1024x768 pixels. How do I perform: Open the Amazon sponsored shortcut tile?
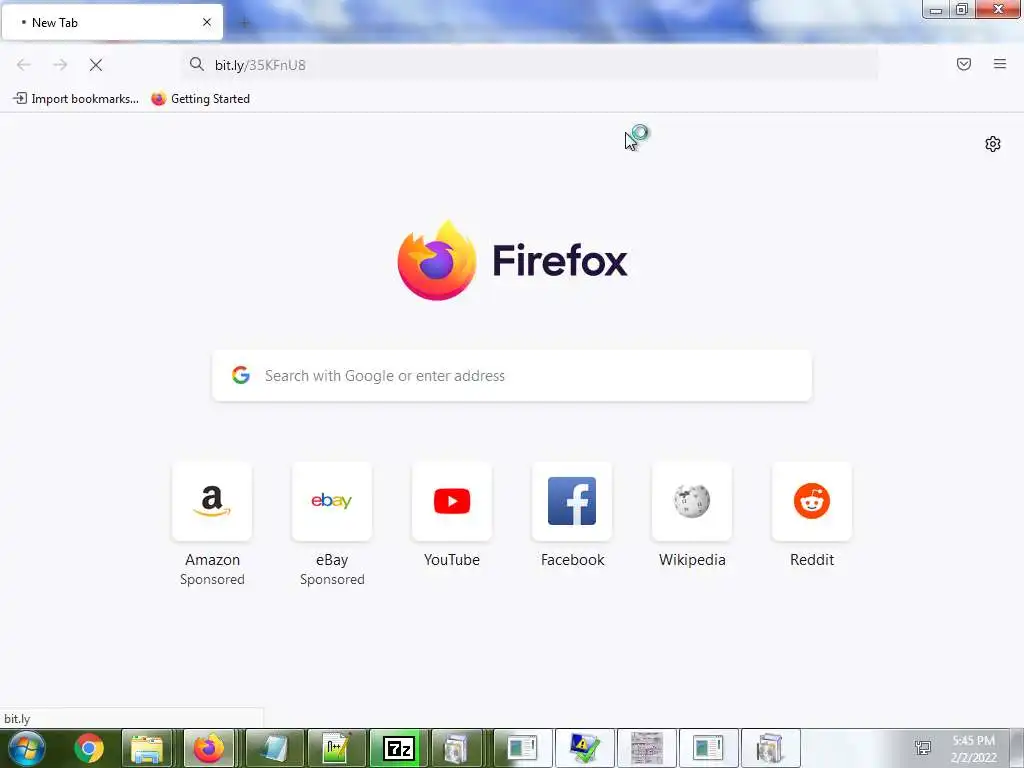[x=212, y=502]
